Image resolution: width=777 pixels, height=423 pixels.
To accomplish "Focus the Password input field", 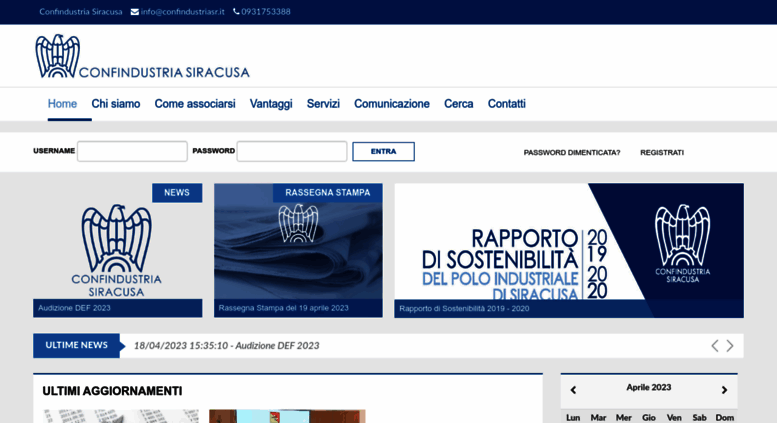I will pos(292,152).
